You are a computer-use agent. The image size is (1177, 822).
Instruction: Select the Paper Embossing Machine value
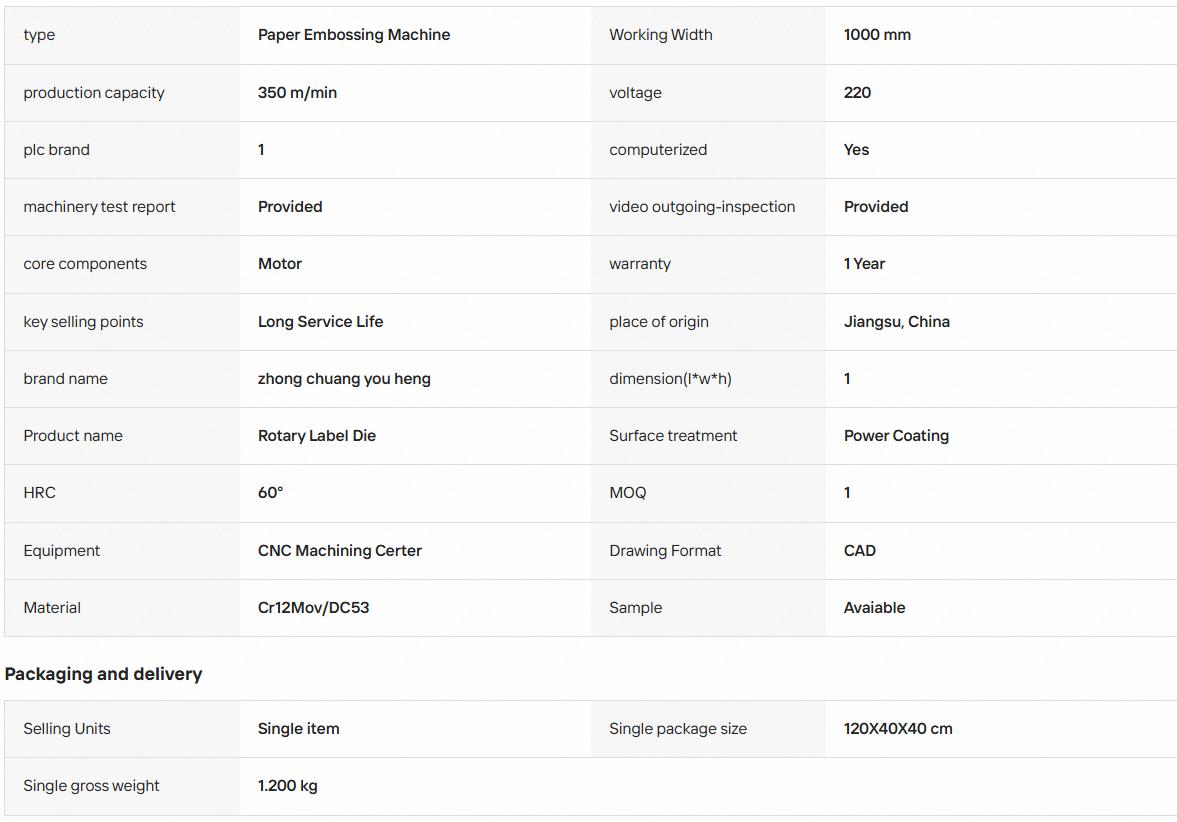(x=354, y=35)
